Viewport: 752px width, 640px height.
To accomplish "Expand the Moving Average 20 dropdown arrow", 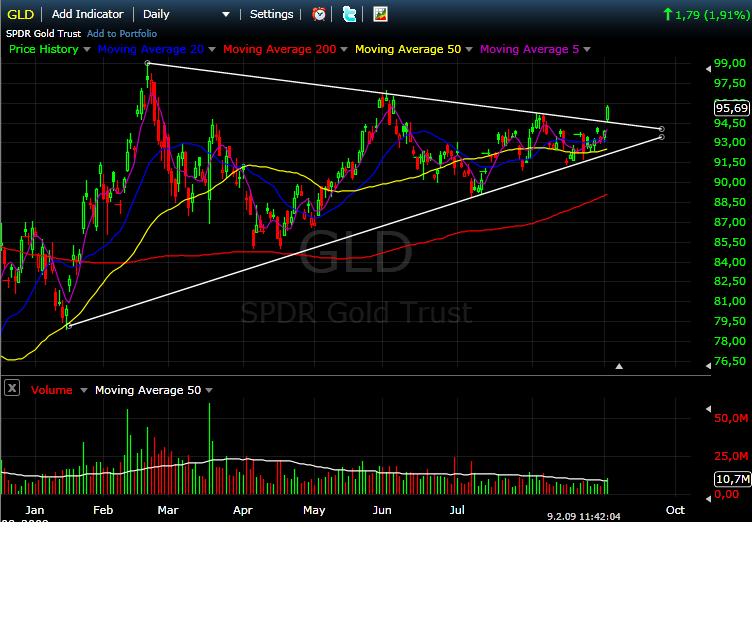I will point(212,49).
